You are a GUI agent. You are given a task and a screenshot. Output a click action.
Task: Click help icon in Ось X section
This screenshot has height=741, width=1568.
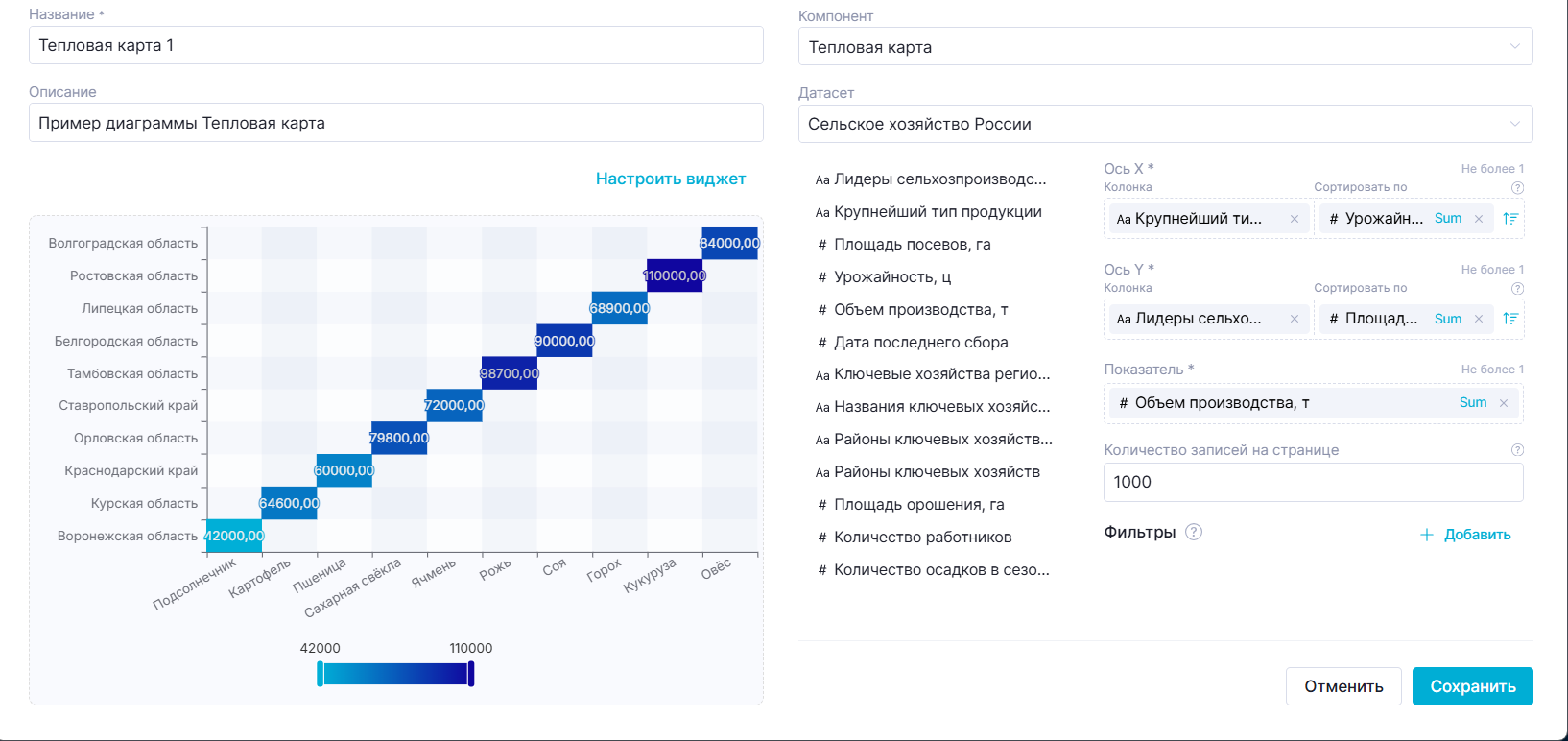click(x=1517, y=188)
